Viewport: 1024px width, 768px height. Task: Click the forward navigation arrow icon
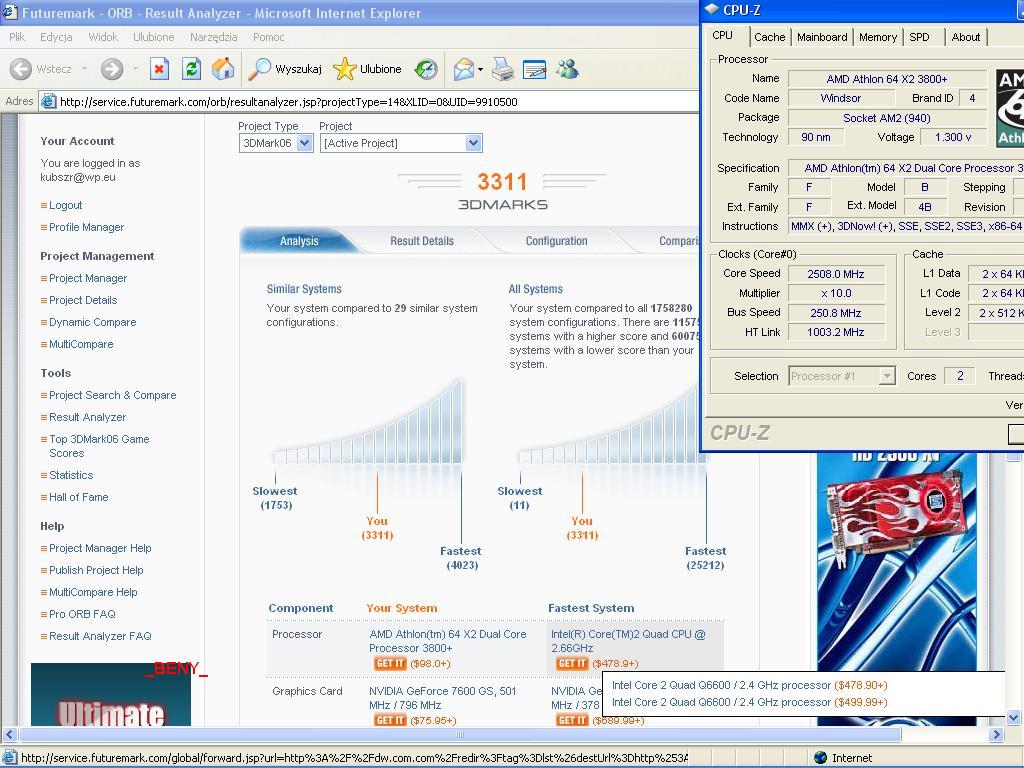(112, 69)
